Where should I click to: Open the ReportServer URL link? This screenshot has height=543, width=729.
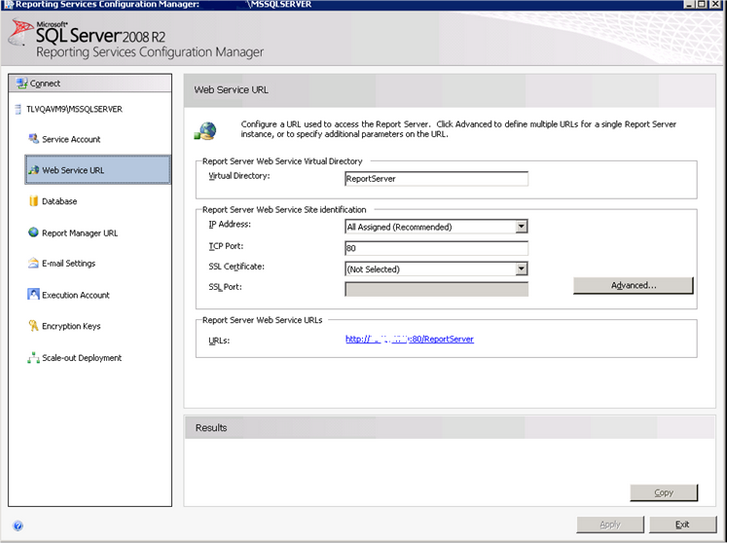click(409, 339)
